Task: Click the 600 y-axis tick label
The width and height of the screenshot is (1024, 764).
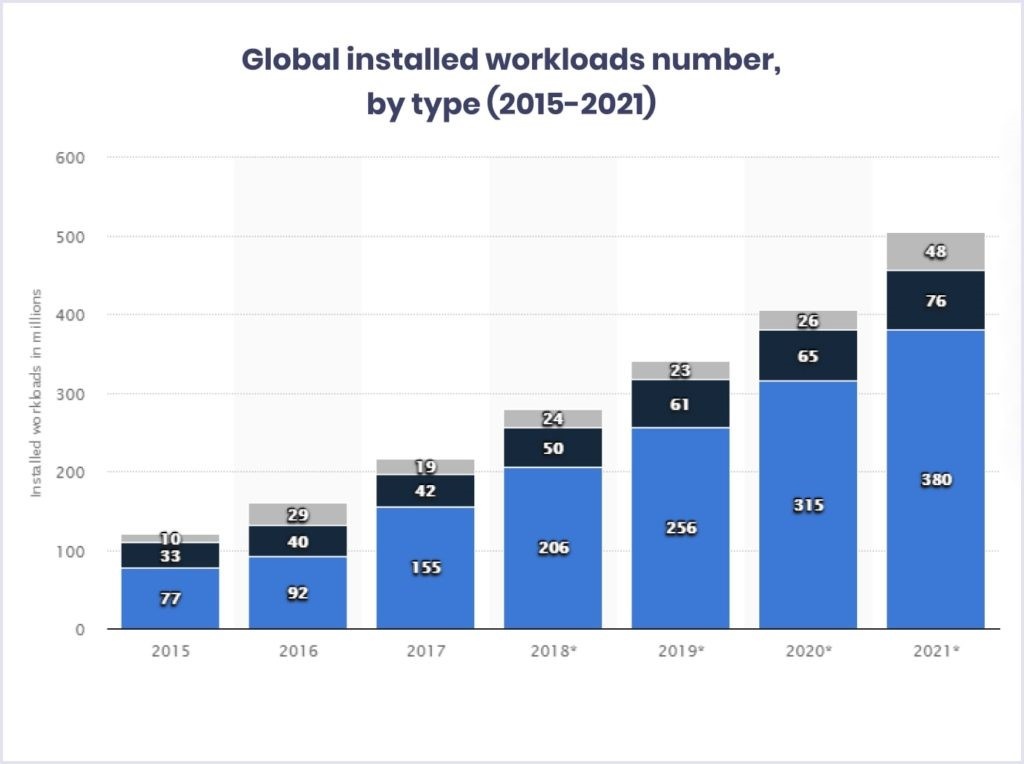Action: [x=70, y=158]
